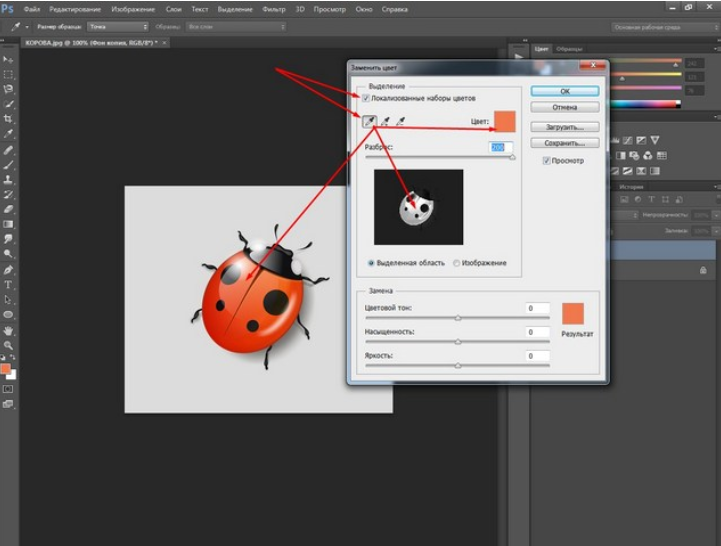Open the workspace switcher dropdown
The image size is (721, 546).
(x=665, y=28)
